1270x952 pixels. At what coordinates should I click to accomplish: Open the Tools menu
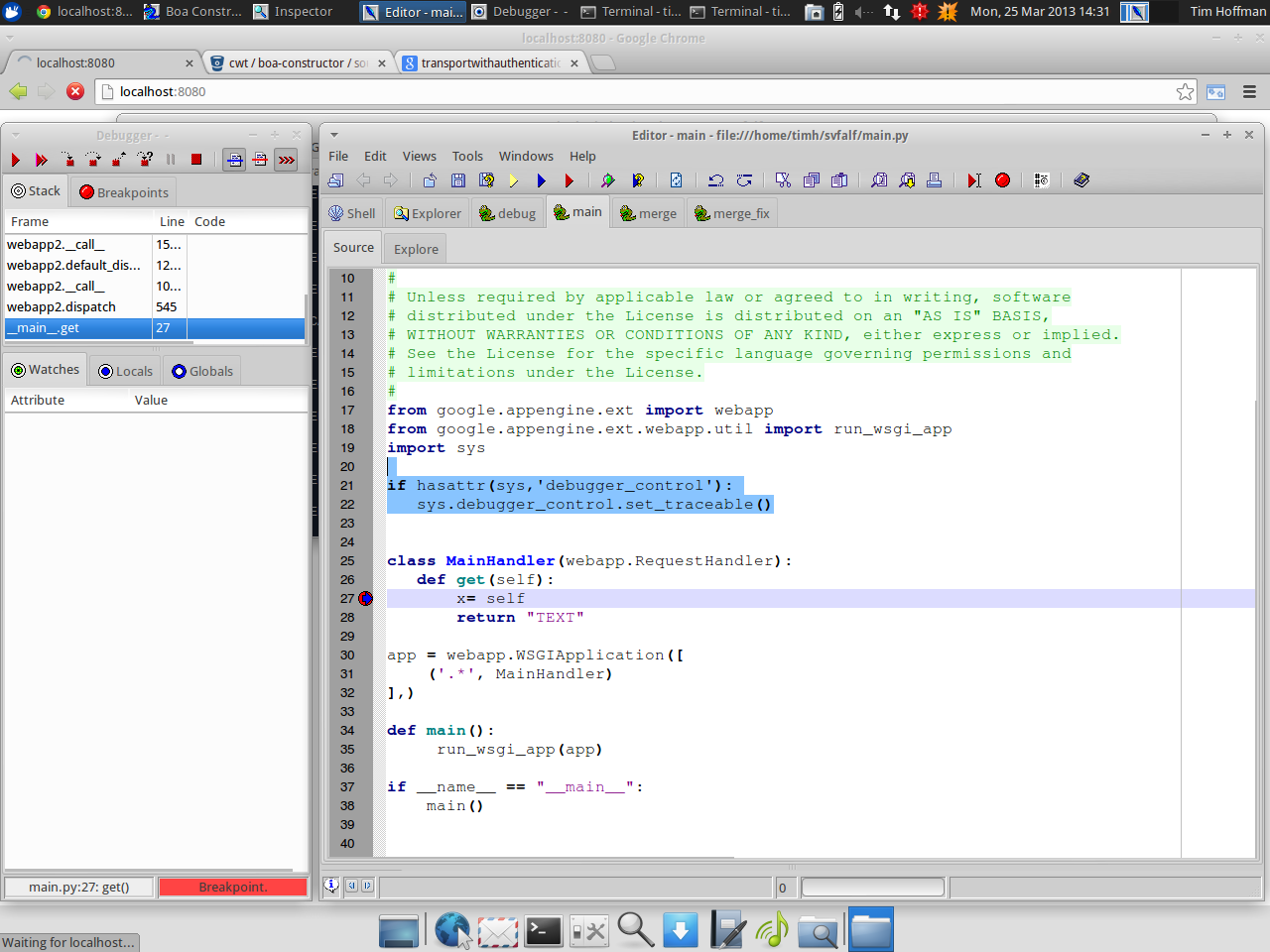pyautogui.click(x=467, y=156)
